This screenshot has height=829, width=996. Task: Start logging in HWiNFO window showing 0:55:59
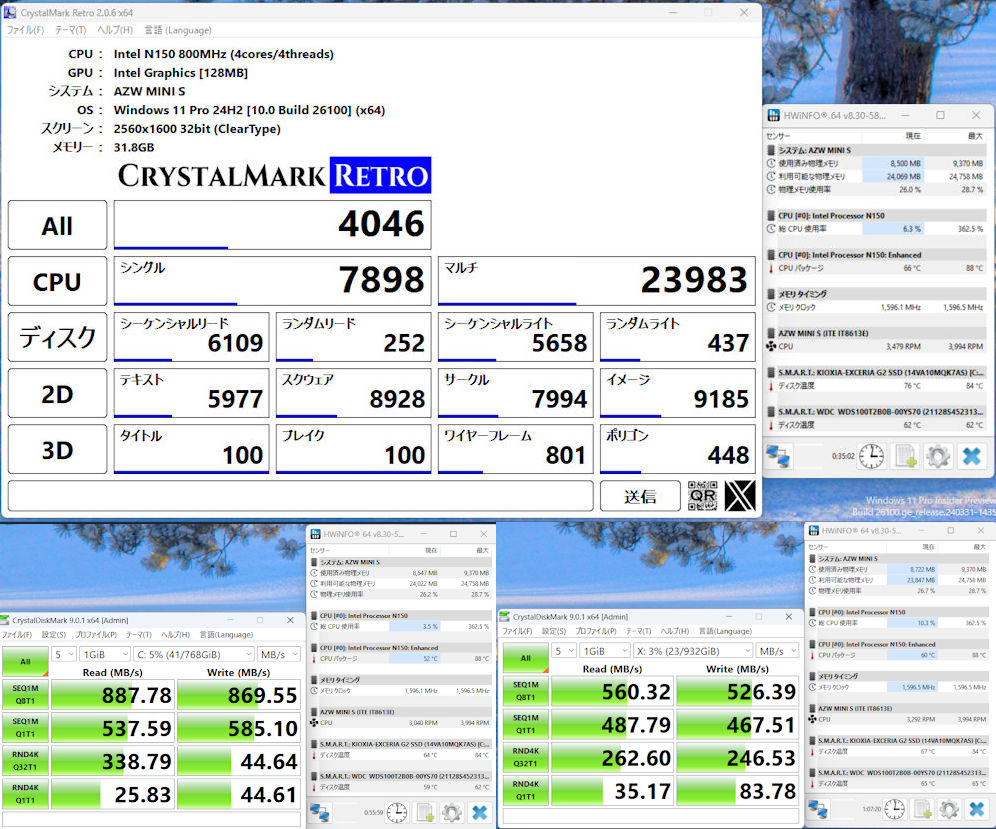click(425, 812)
